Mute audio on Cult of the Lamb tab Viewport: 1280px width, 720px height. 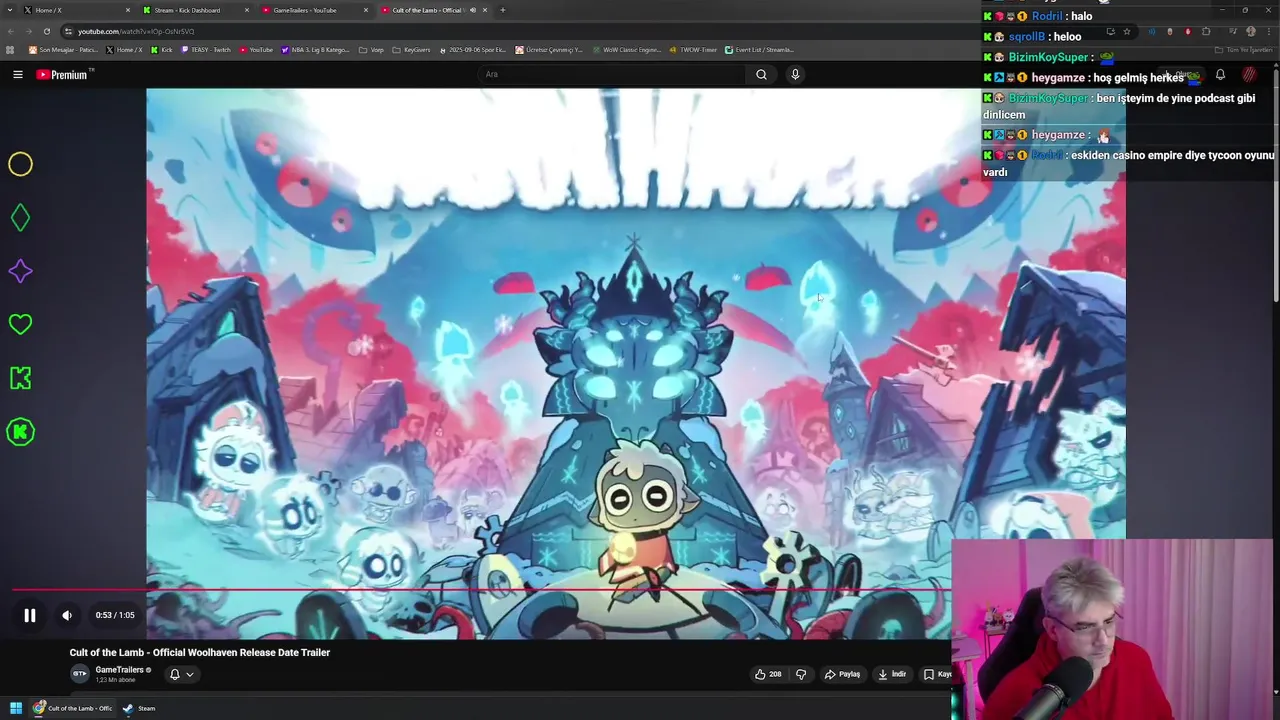[473, 10]
